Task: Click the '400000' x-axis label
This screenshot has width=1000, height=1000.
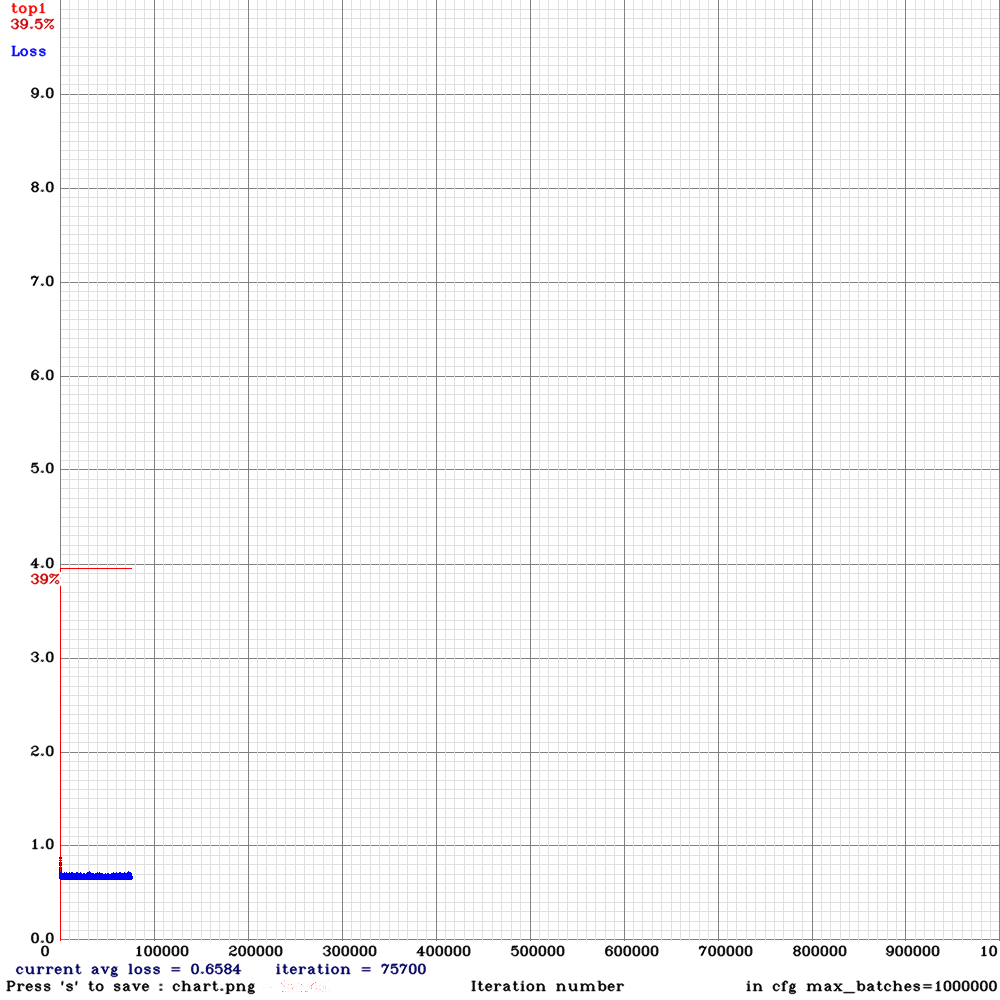Action: pos(443,952)
